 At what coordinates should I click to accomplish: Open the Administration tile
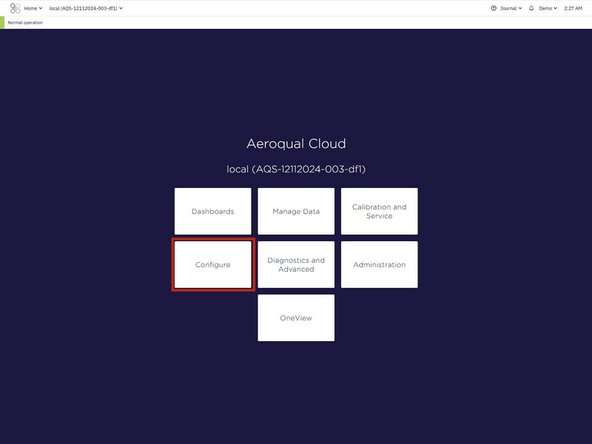click(379, 264)
